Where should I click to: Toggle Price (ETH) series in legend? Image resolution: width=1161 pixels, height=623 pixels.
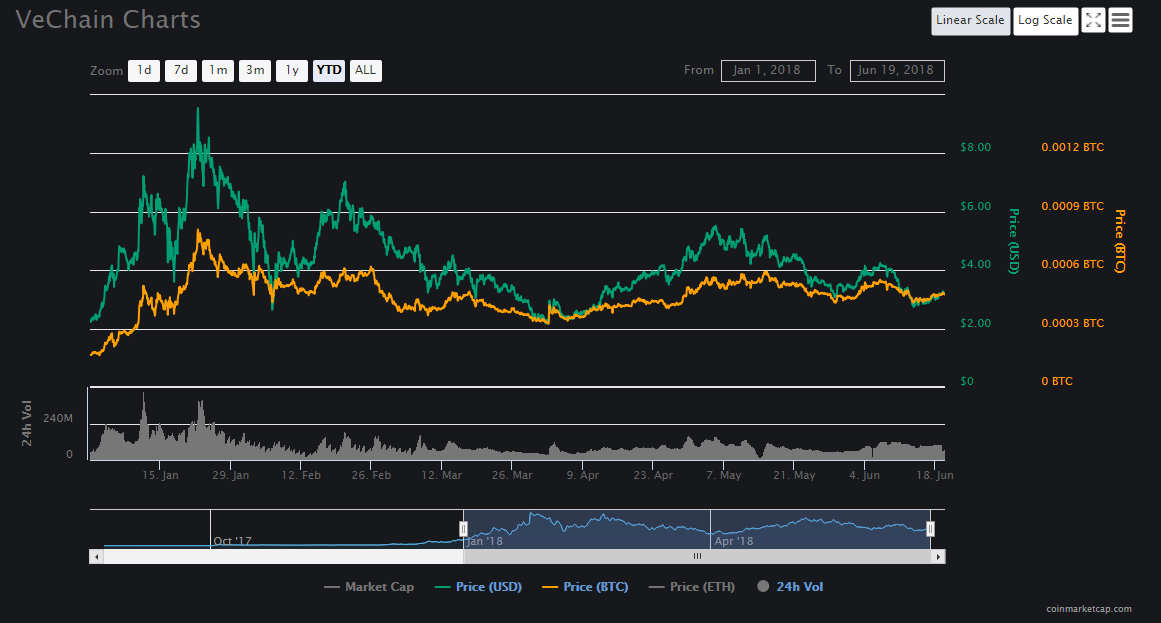[x=692, y=587]
